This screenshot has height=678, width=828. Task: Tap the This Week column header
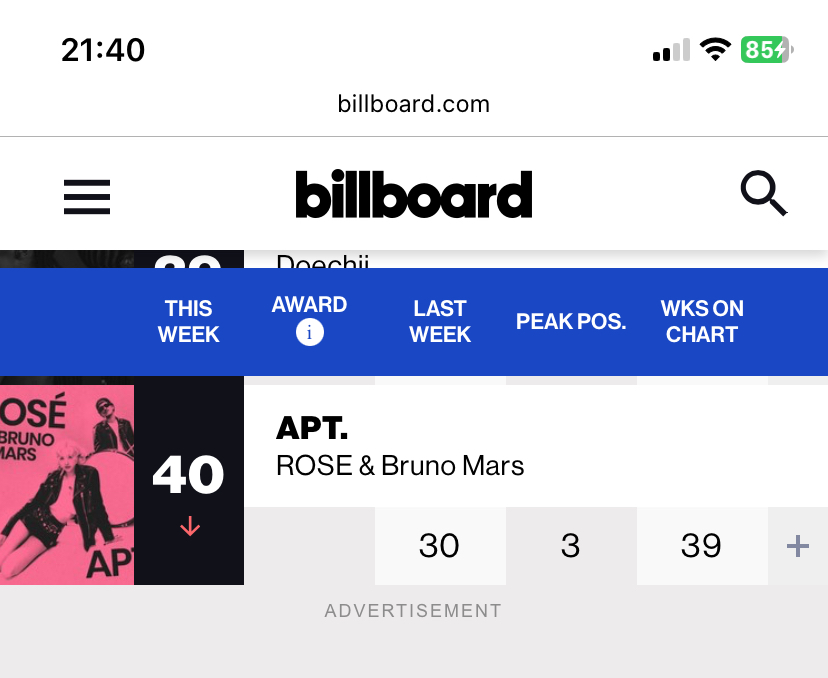189,322
